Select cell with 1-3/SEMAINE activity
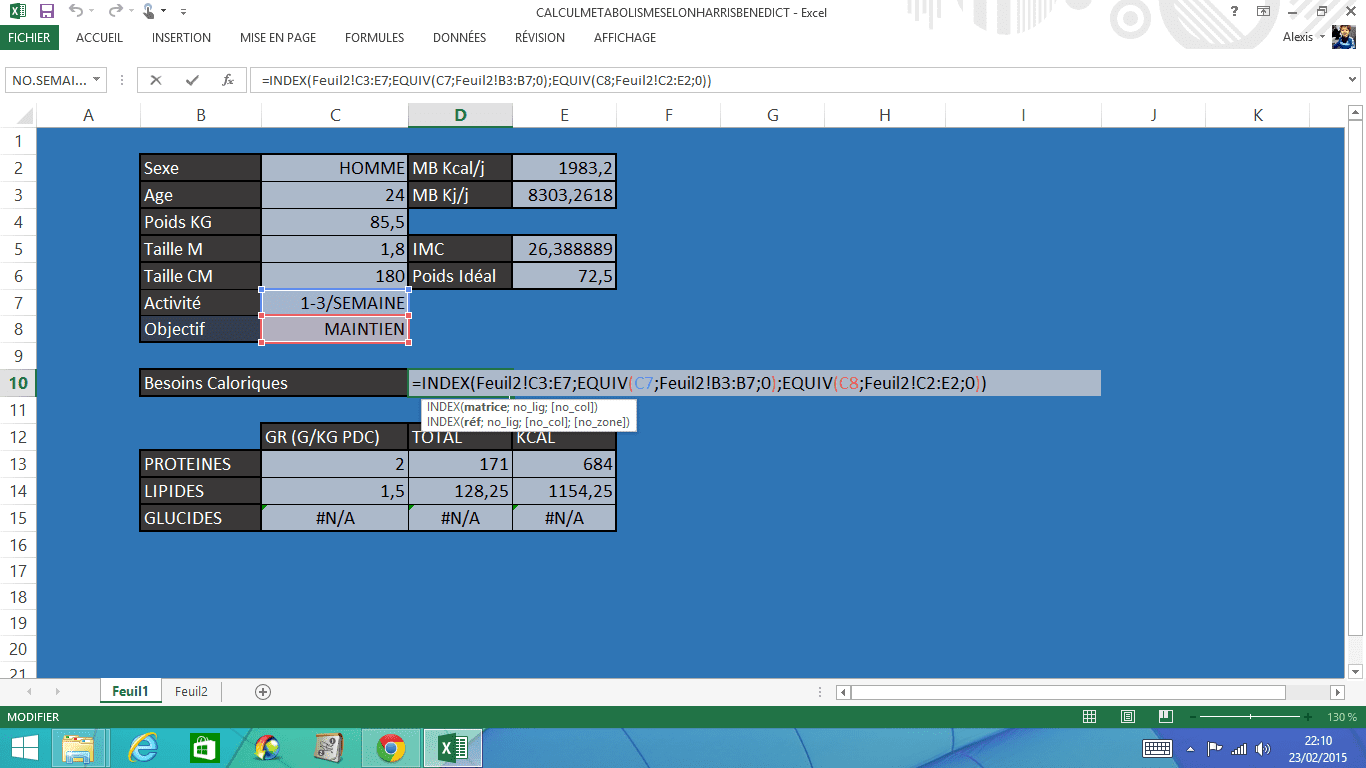This screenshot has height=768, width=1366. click(335, 302)
